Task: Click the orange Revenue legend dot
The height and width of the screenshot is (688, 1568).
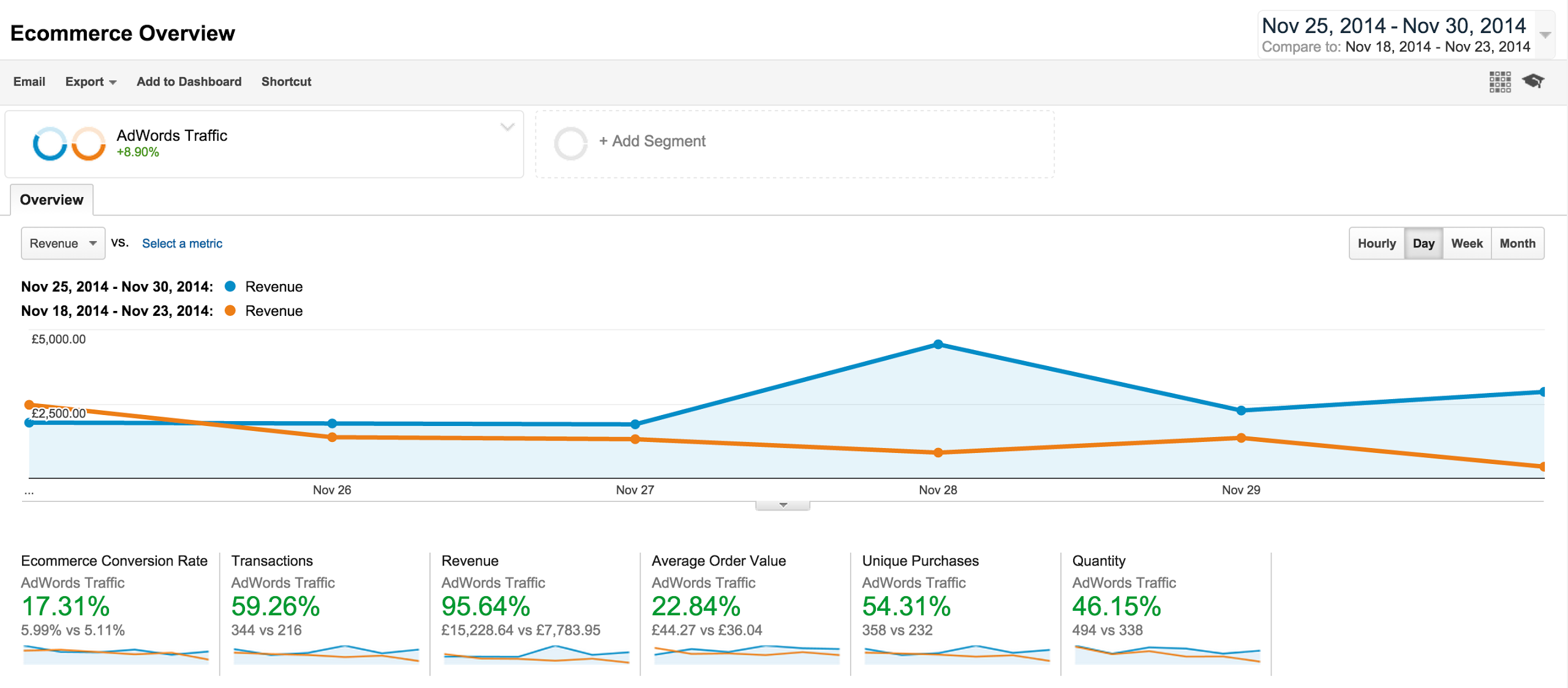Action: coord(230,310)
